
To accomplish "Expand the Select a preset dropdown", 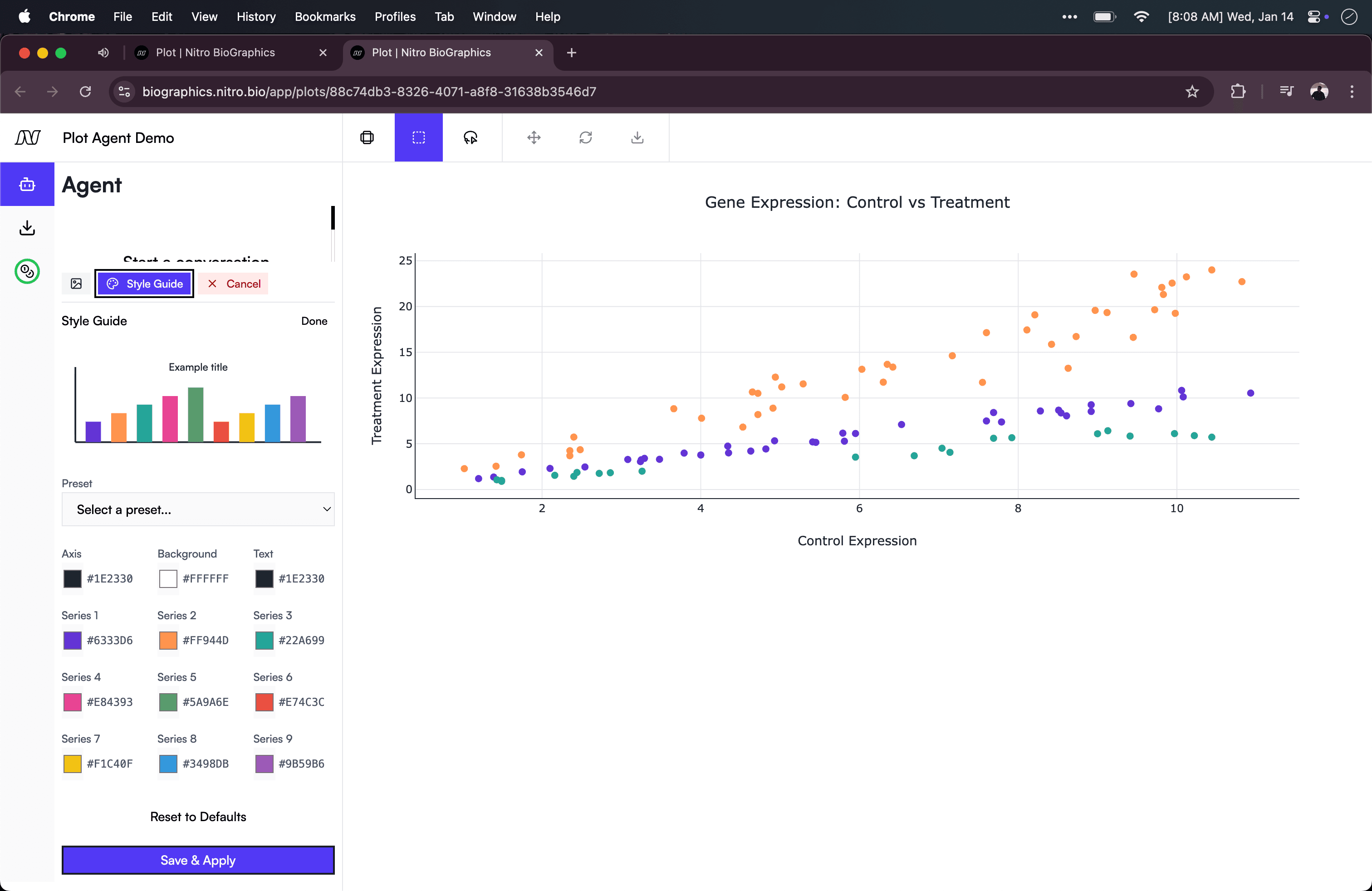I will coord(198,509).
